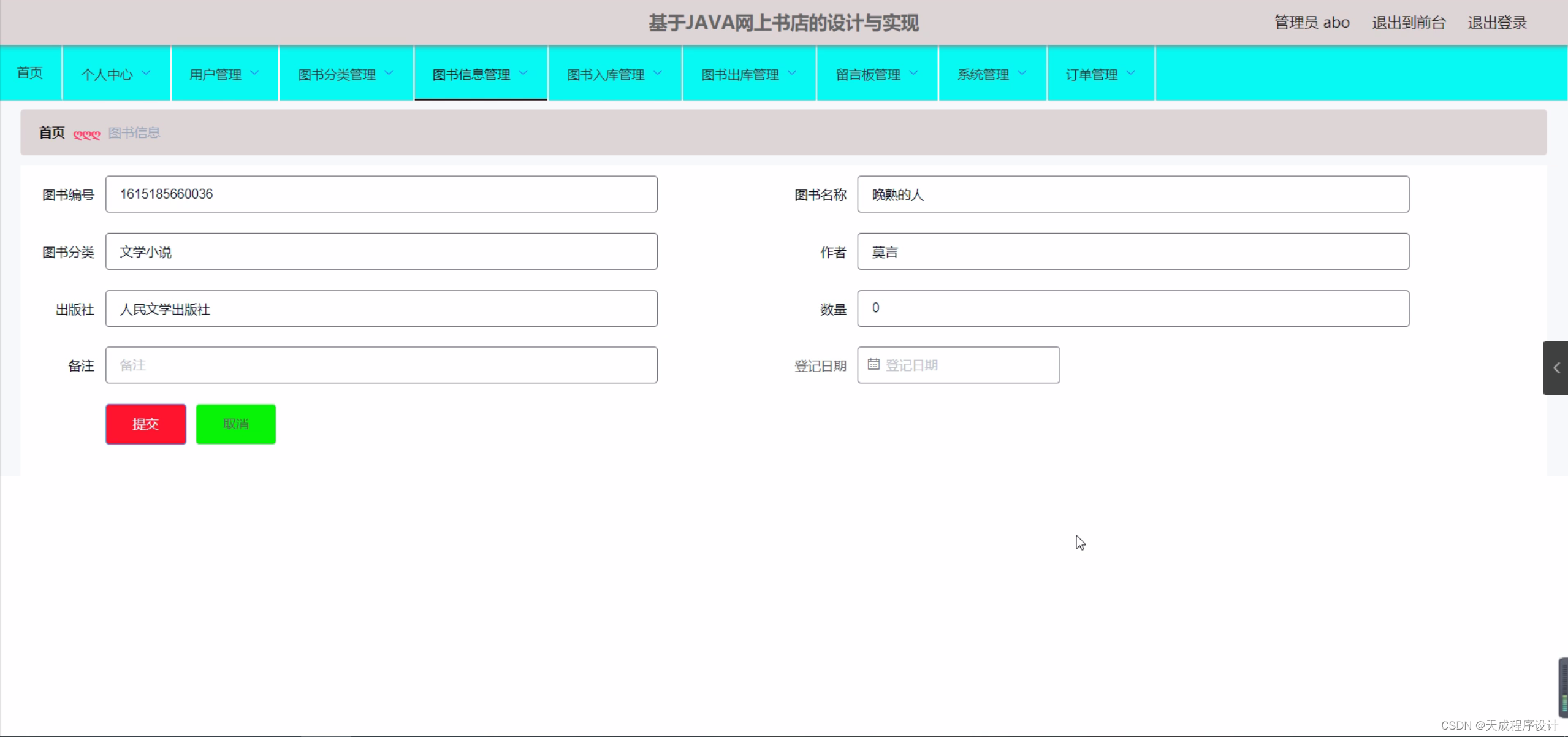
Task: Click the 退出到前台 link
Action: click(x=1408, y=23)
